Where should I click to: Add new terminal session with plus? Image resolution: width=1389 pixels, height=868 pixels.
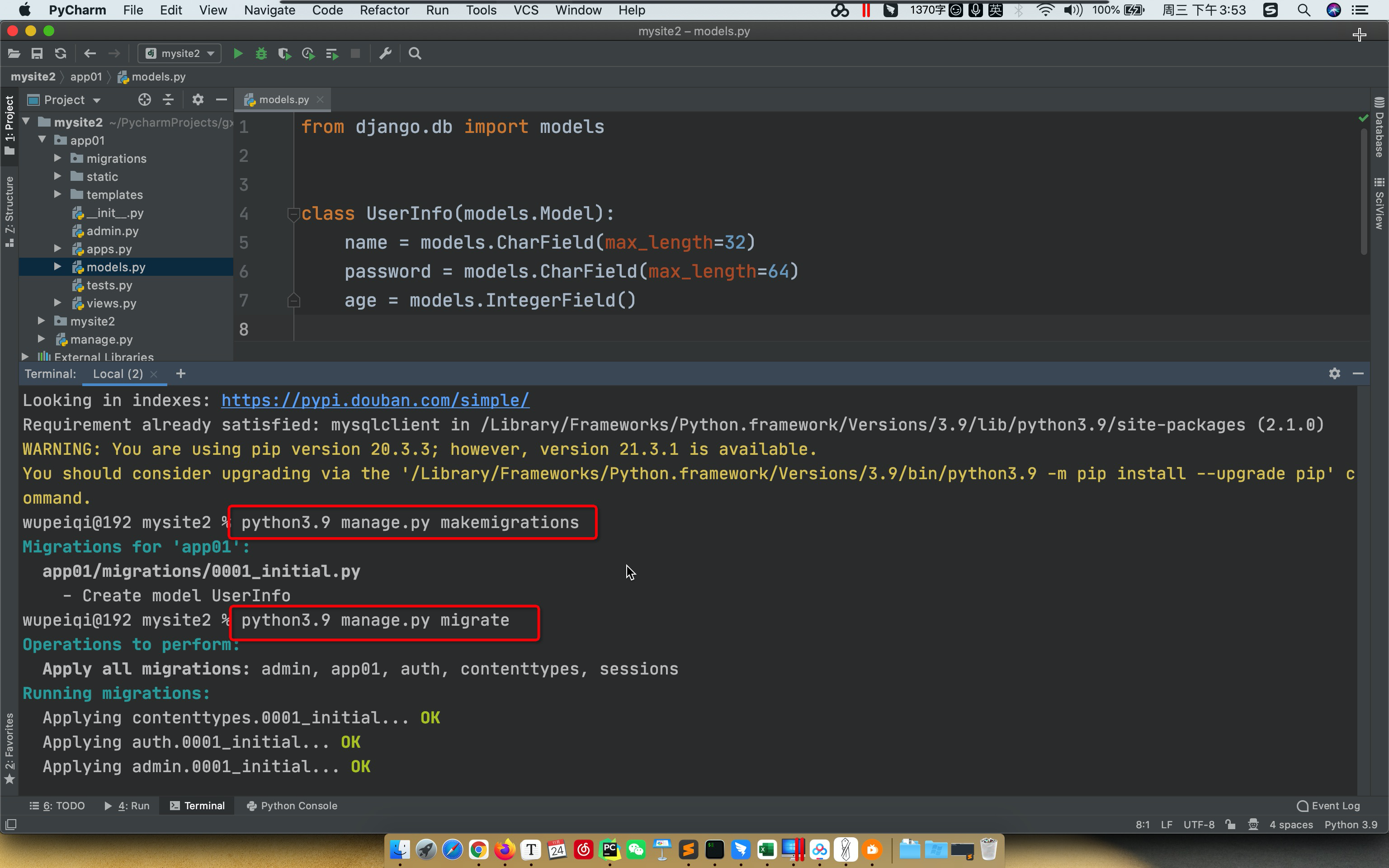[181, 374]
